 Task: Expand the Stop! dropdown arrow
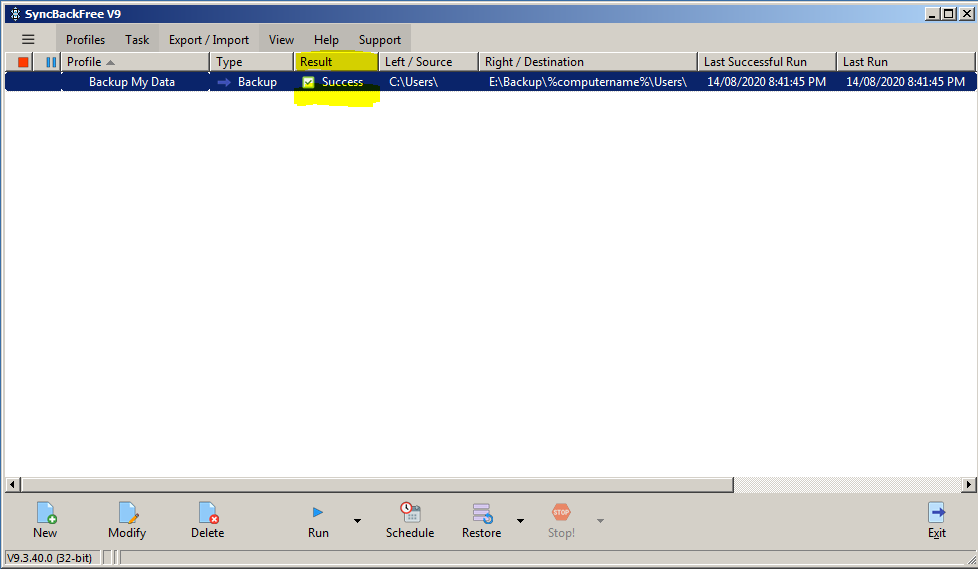[600, 520]
